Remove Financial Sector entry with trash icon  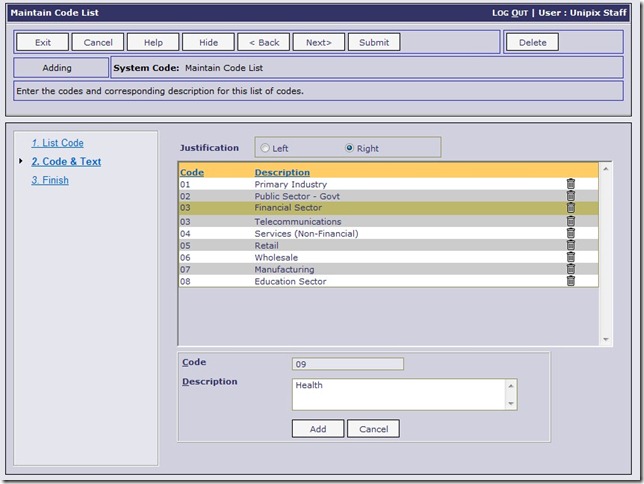pyautogui.click(x=571, y=208)
